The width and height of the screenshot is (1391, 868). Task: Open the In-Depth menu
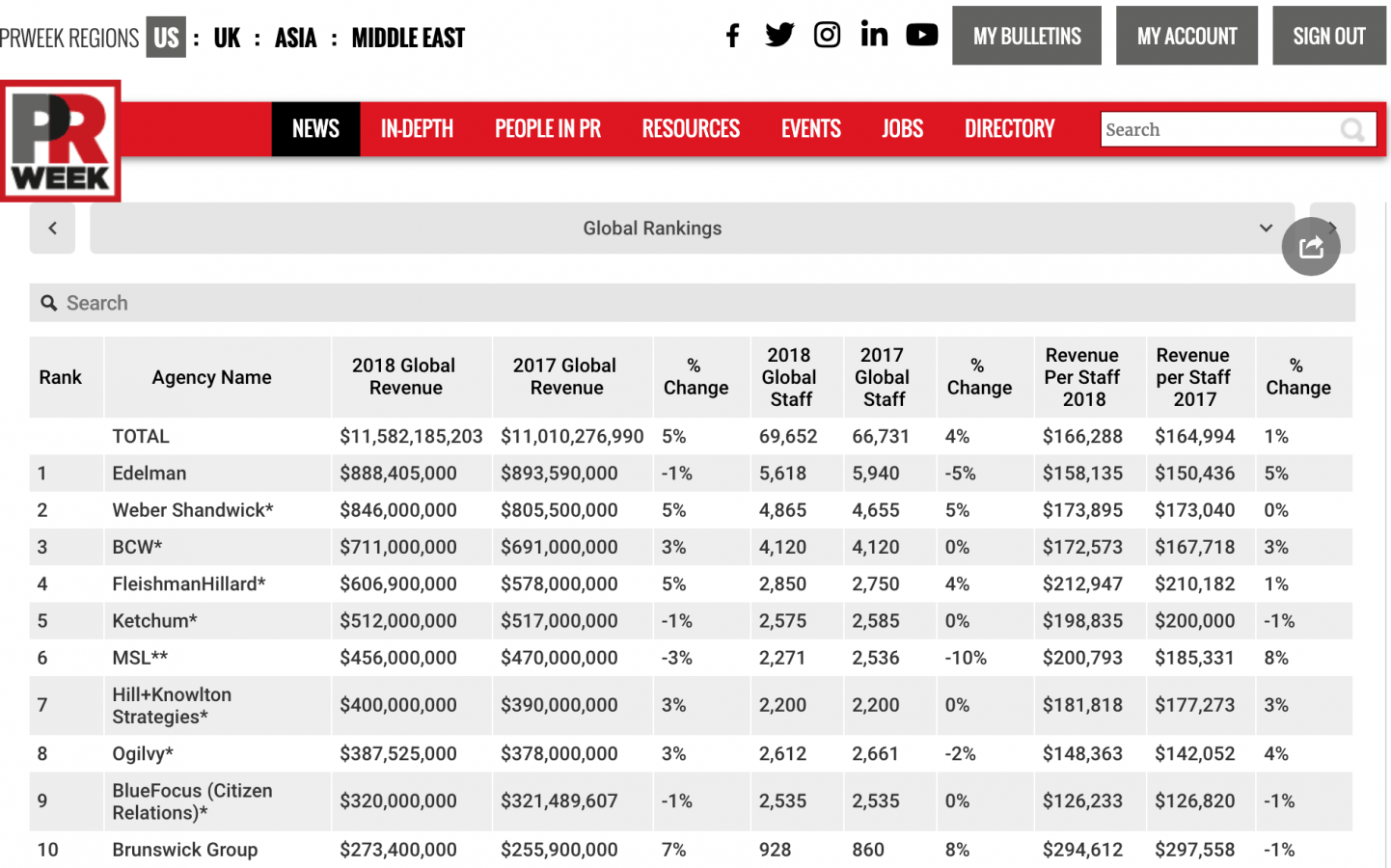(417, 129)
